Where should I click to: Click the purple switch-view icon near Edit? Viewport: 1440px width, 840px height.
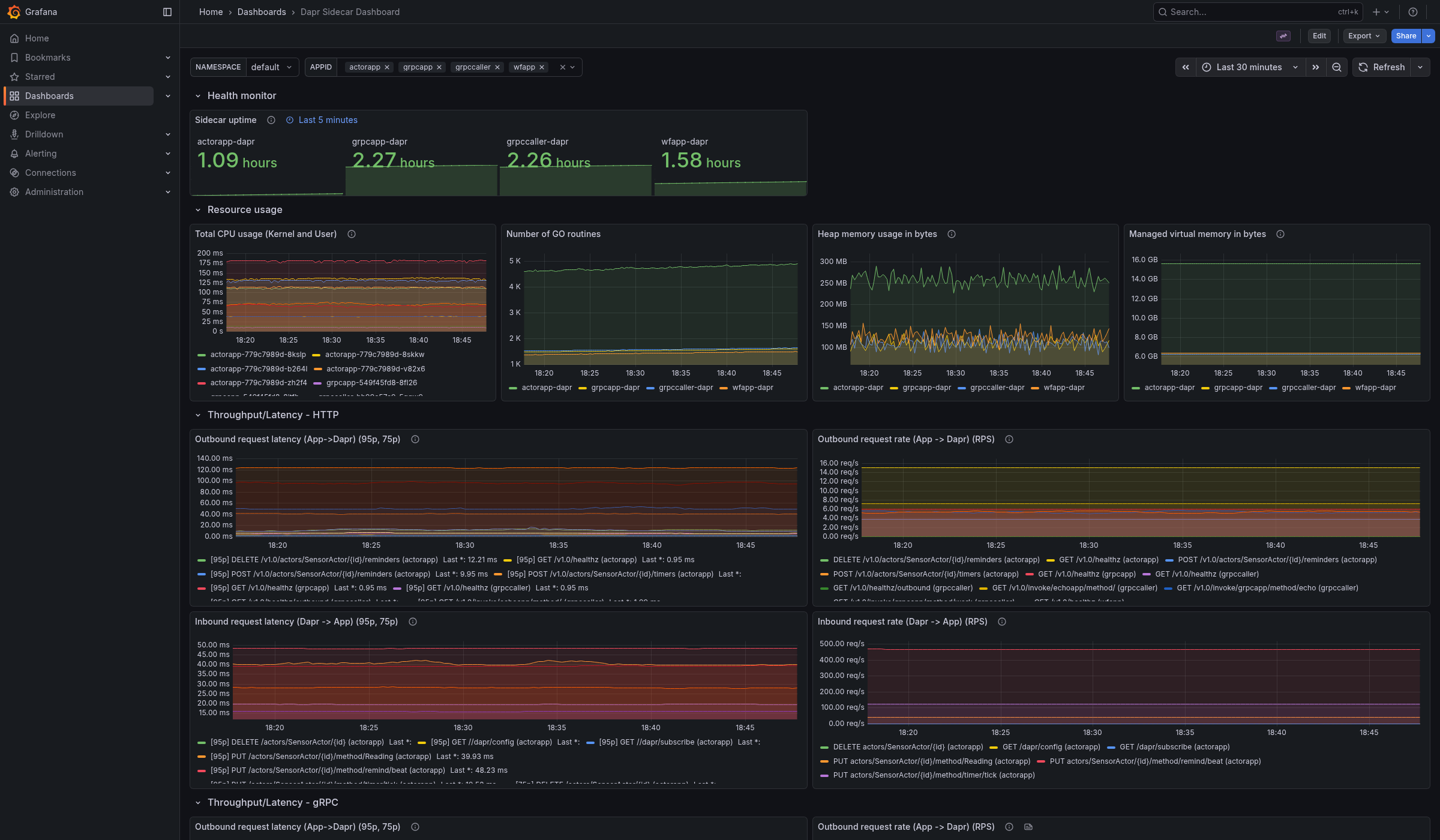tap(1283, 36)
